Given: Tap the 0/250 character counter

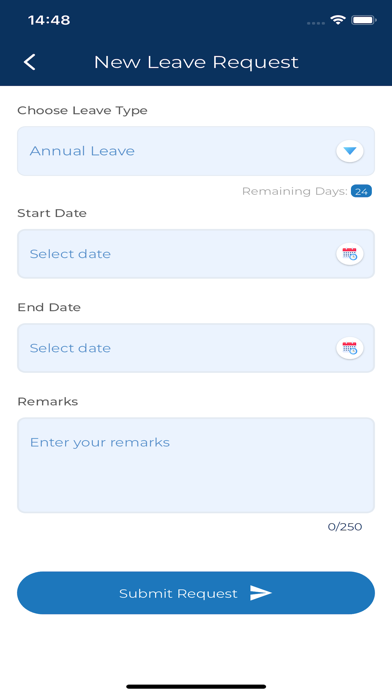Looking at the screenshot, I should 345,527.
